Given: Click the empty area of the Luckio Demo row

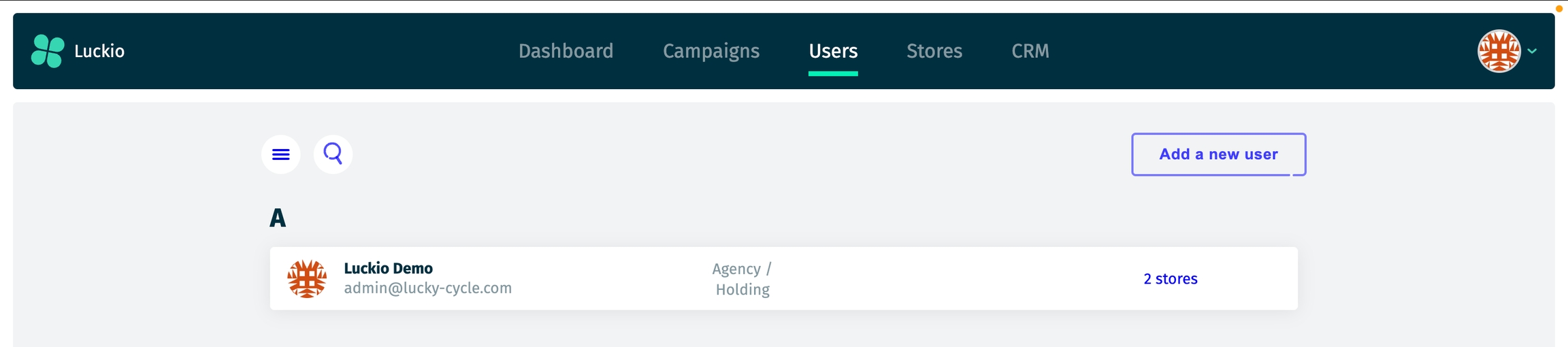Looking at the screenshot, I should click(x=953, y=279).
